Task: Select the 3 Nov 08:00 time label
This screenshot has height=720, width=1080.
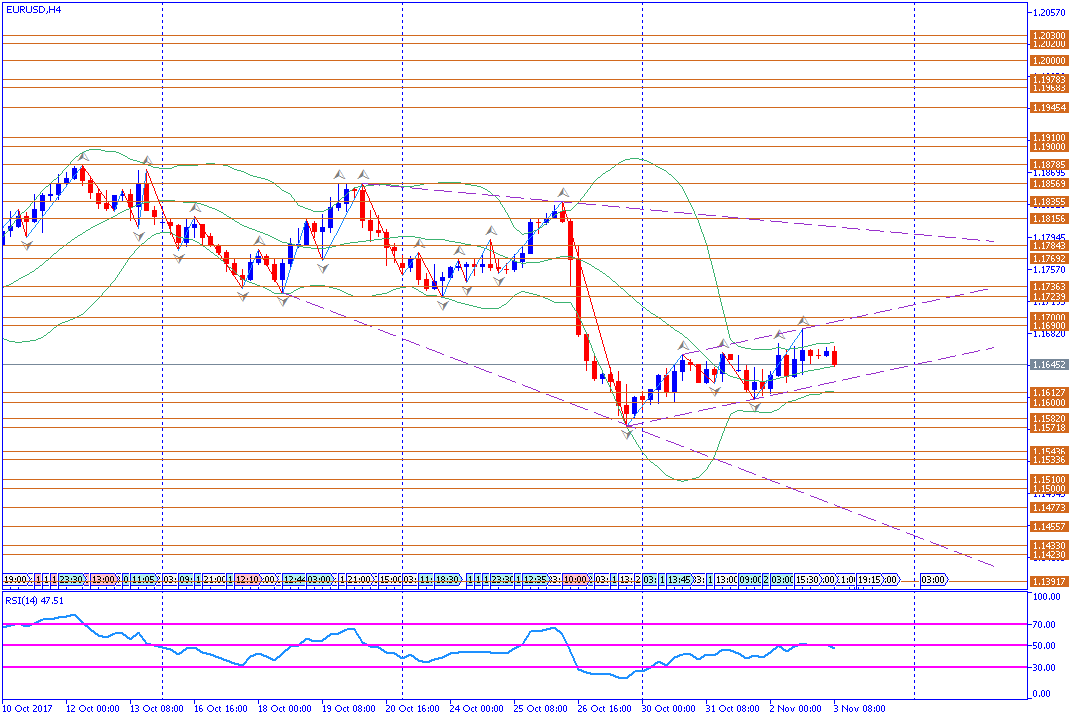Action: click(x=860, y=708)
